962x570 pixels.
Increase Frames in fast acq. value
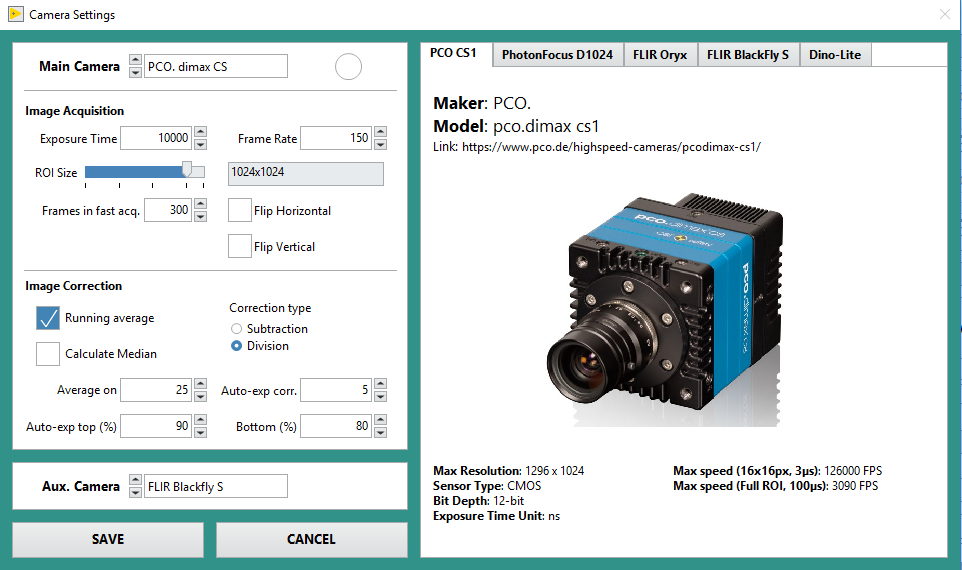click(x=200, y=204)
